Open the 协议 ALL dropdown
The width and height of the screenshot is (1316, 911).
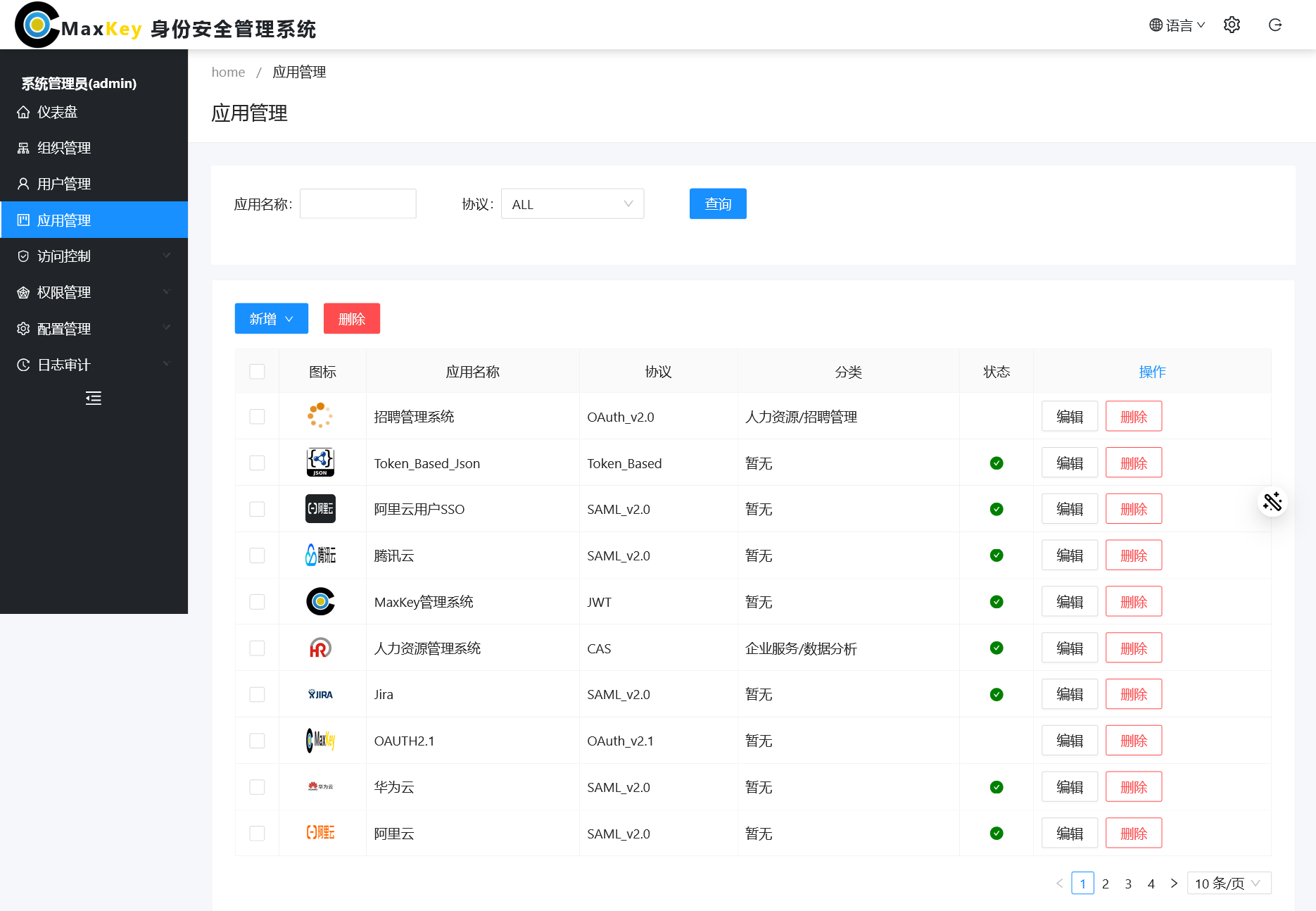[x=572, y=204]
